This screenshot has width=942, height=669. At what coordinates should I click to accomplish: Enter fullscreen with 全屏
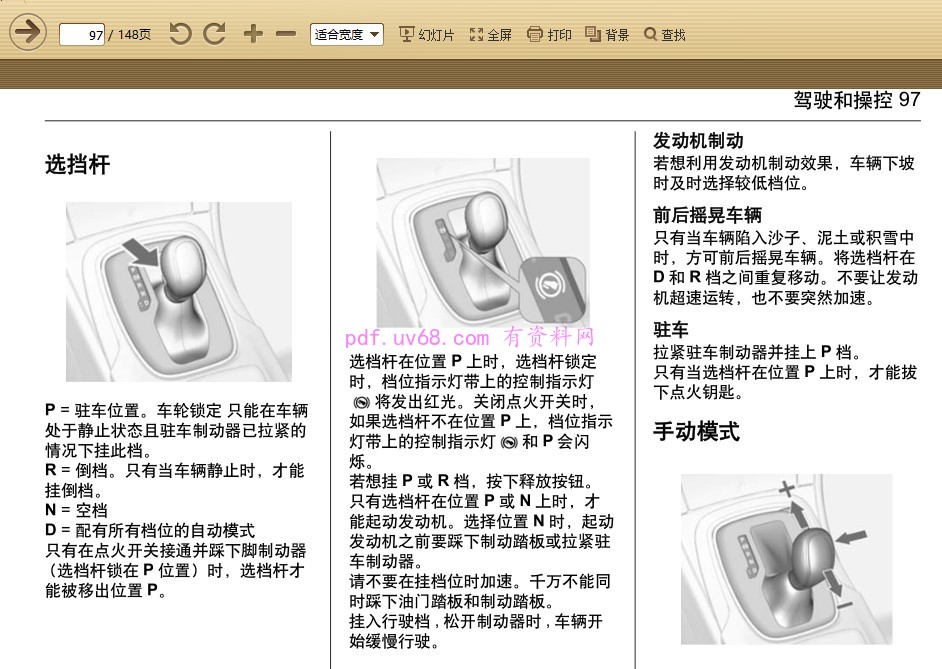click(x=490, y=35)
